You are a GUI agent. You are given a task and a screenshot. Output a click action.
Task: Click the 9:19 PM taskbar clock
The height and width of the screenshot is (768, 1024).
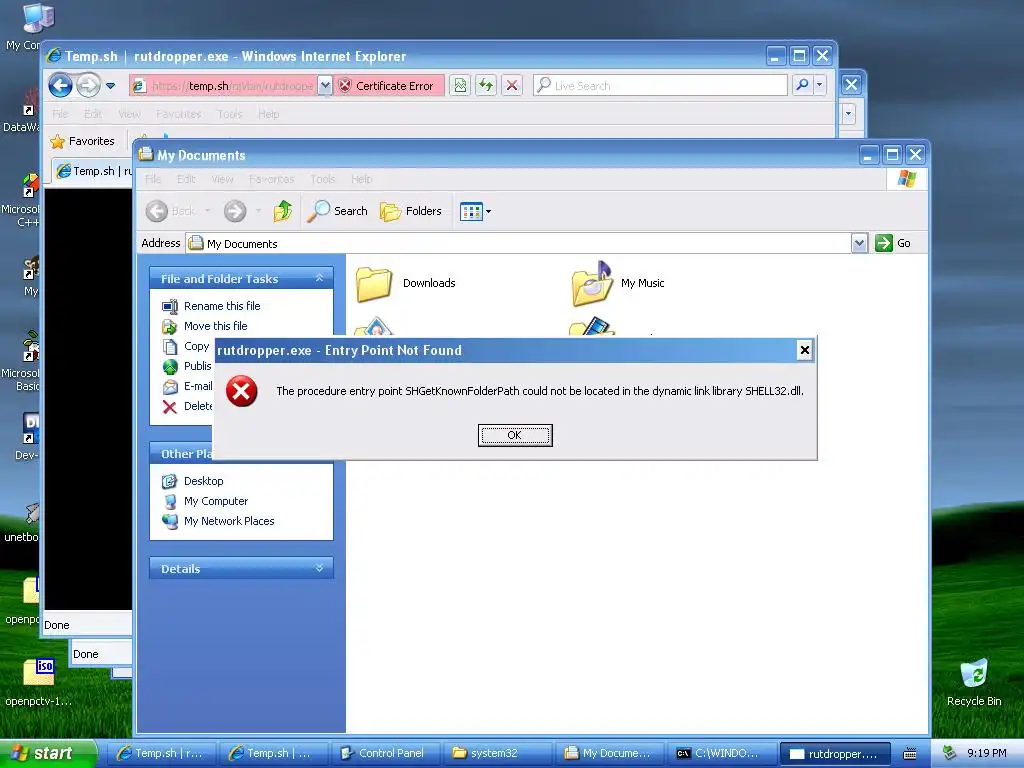click(986, 753)
